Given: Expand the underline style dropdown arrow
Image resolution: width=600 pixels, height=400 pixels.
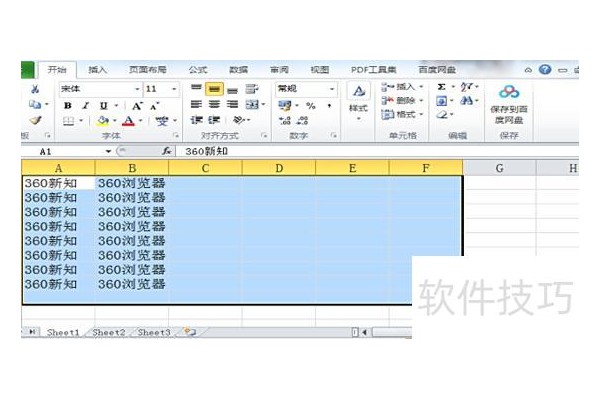Looking at the screenshot, I should click(116, 106).
